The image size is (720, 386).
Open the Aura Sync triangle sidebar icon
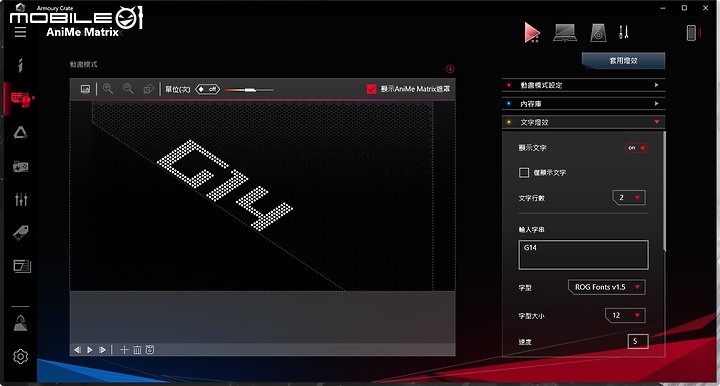[x=20, y=133]
